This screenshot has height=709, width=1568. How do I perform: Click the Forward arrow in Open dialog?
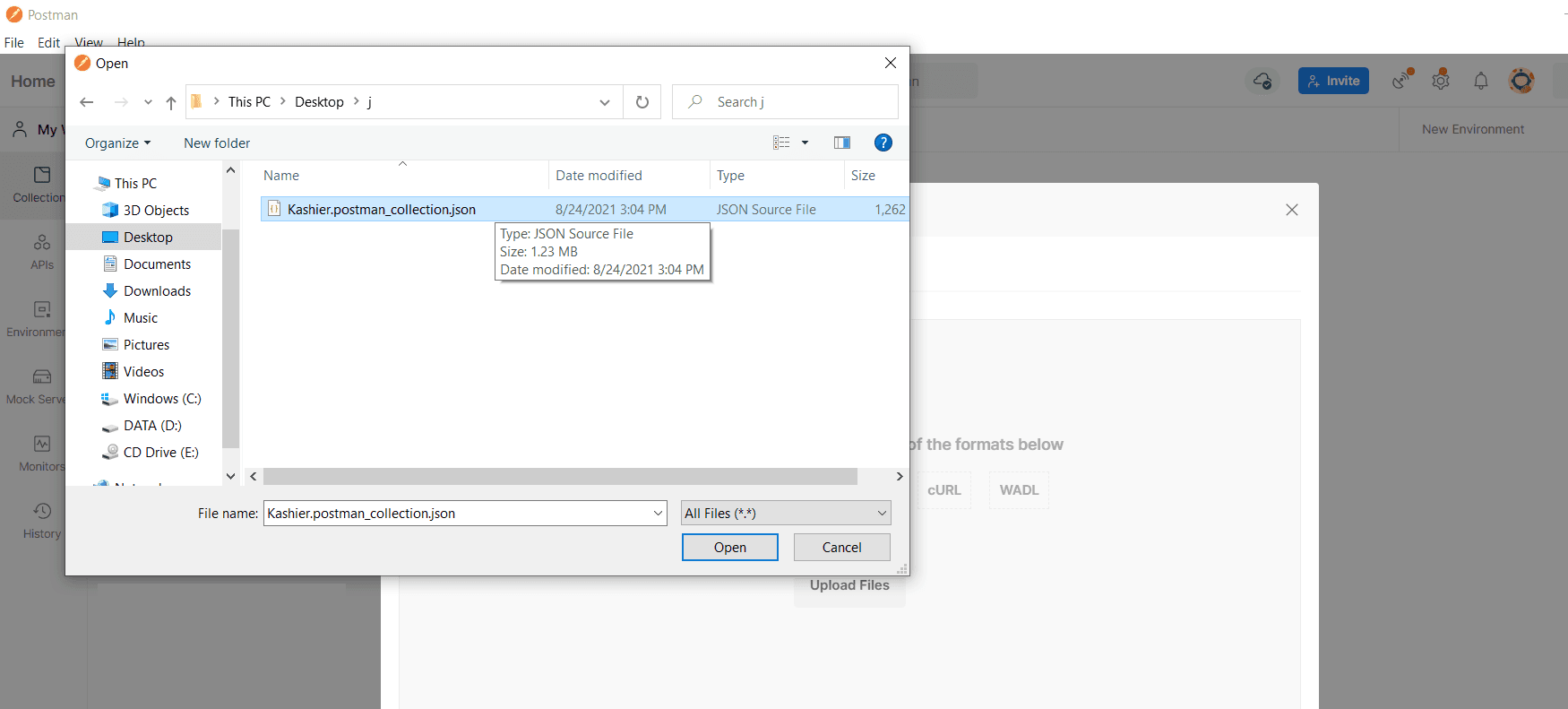point(121,102)
